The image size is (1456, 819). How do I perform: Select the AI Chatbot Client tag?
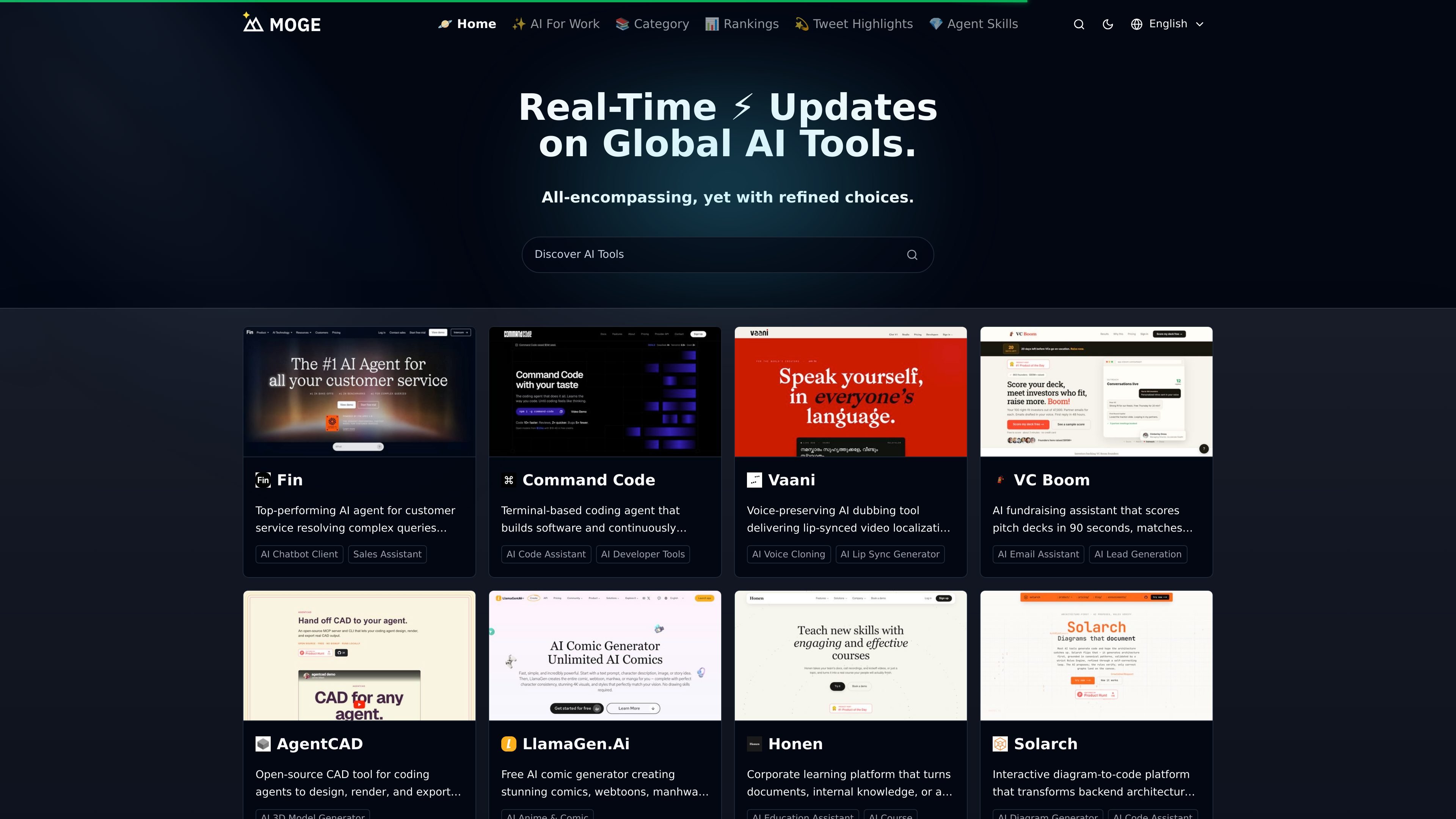click(299, 554)
